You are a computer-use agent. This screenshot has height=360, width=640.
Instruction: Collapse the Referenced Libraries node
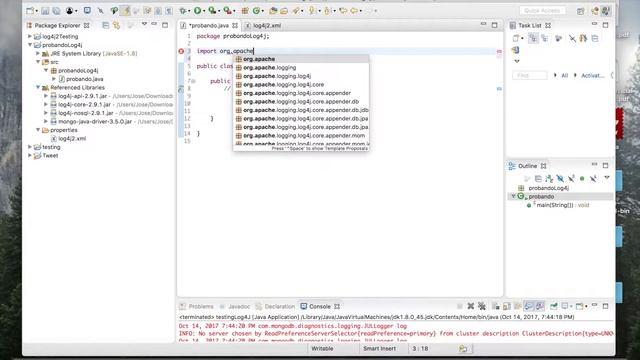(x=38, y=87)
